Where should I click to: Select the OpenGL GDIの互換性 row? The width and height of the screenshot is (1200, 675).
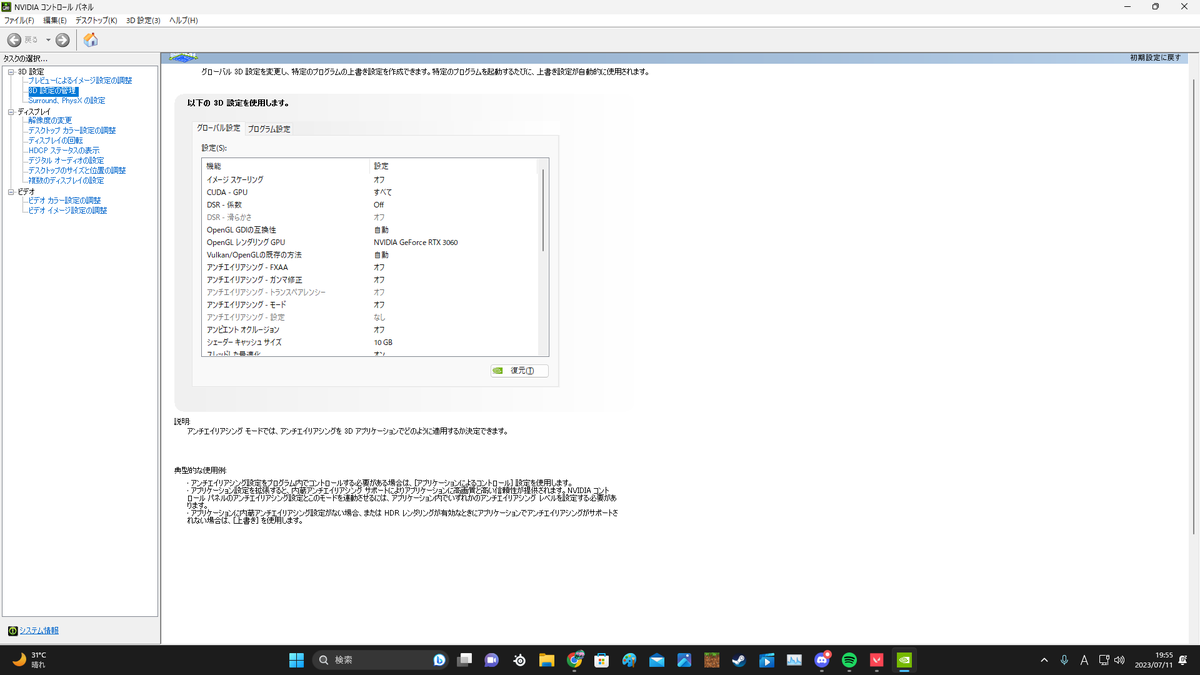371,230
